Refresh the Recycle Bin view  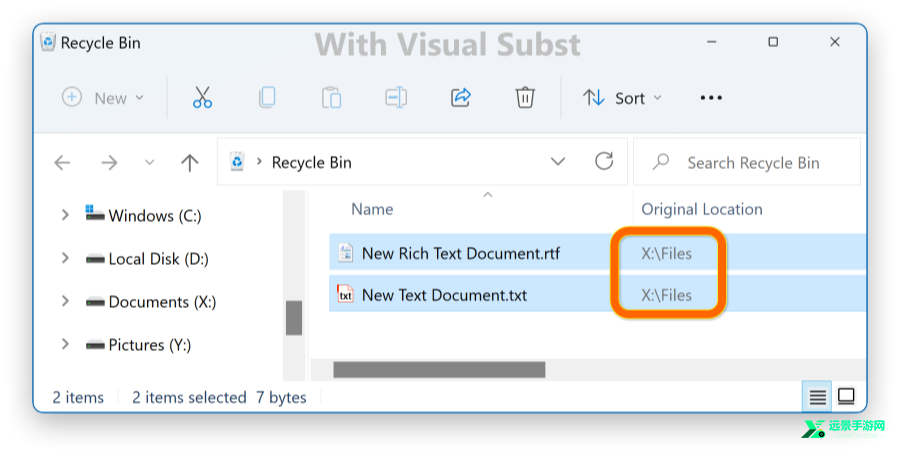pyautogui.click(x=604, y=161)
